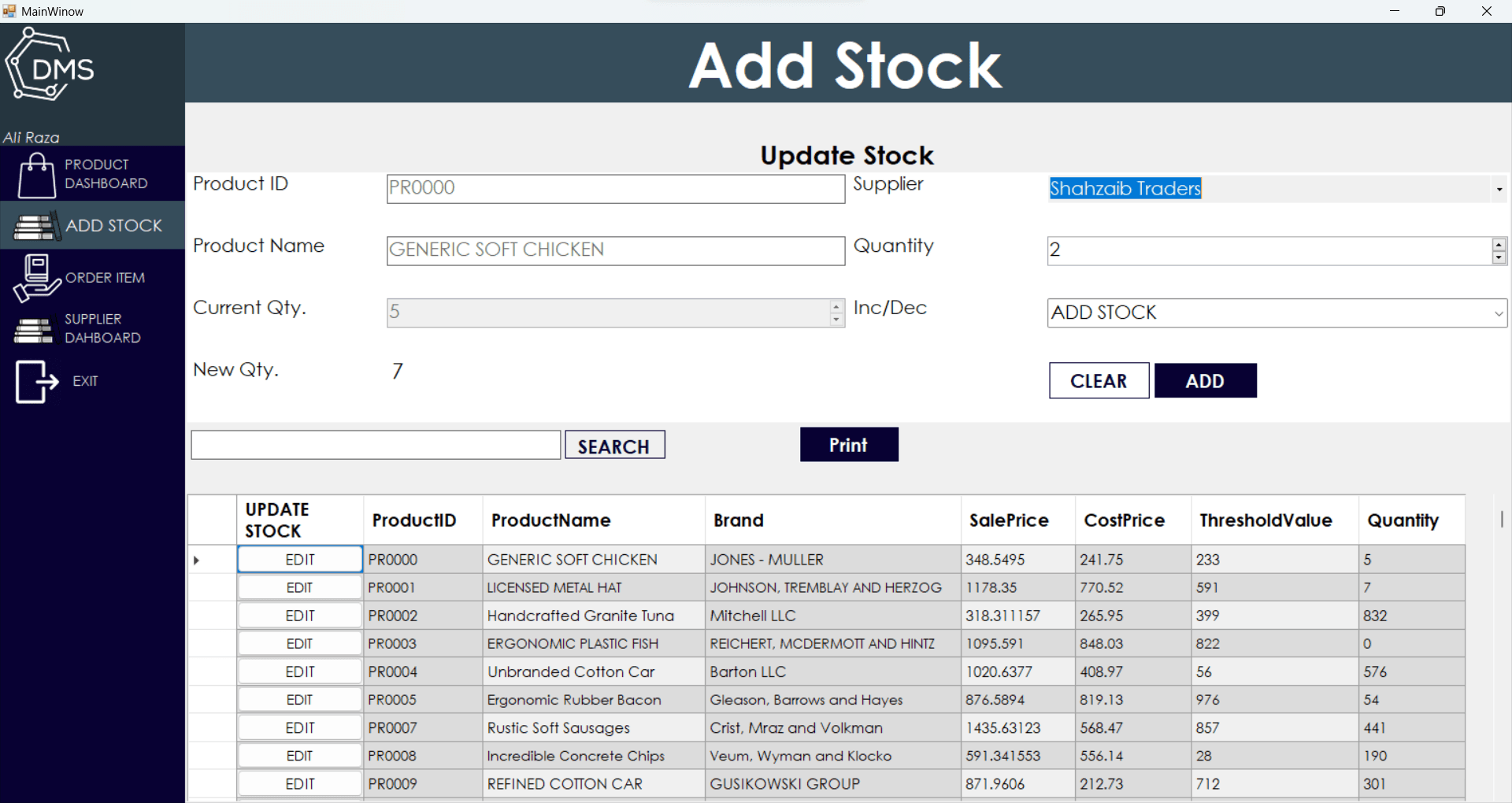Click the row selector arrow beside PR0000
1512x803 pixels.
(x=195, y=560)
